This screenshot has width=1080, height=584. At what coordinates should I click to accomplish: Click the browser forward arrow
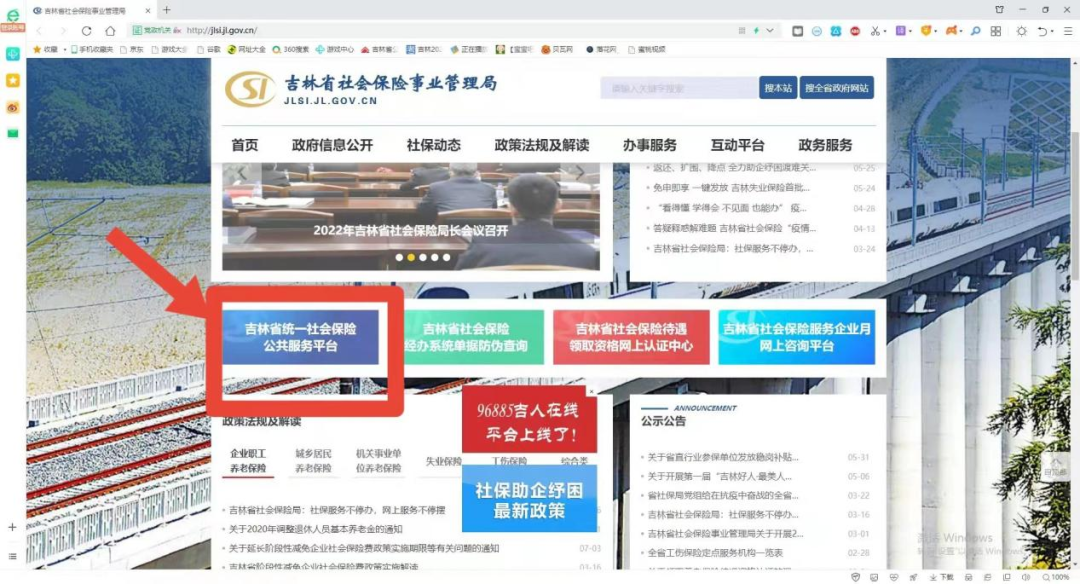pos(63,30)
